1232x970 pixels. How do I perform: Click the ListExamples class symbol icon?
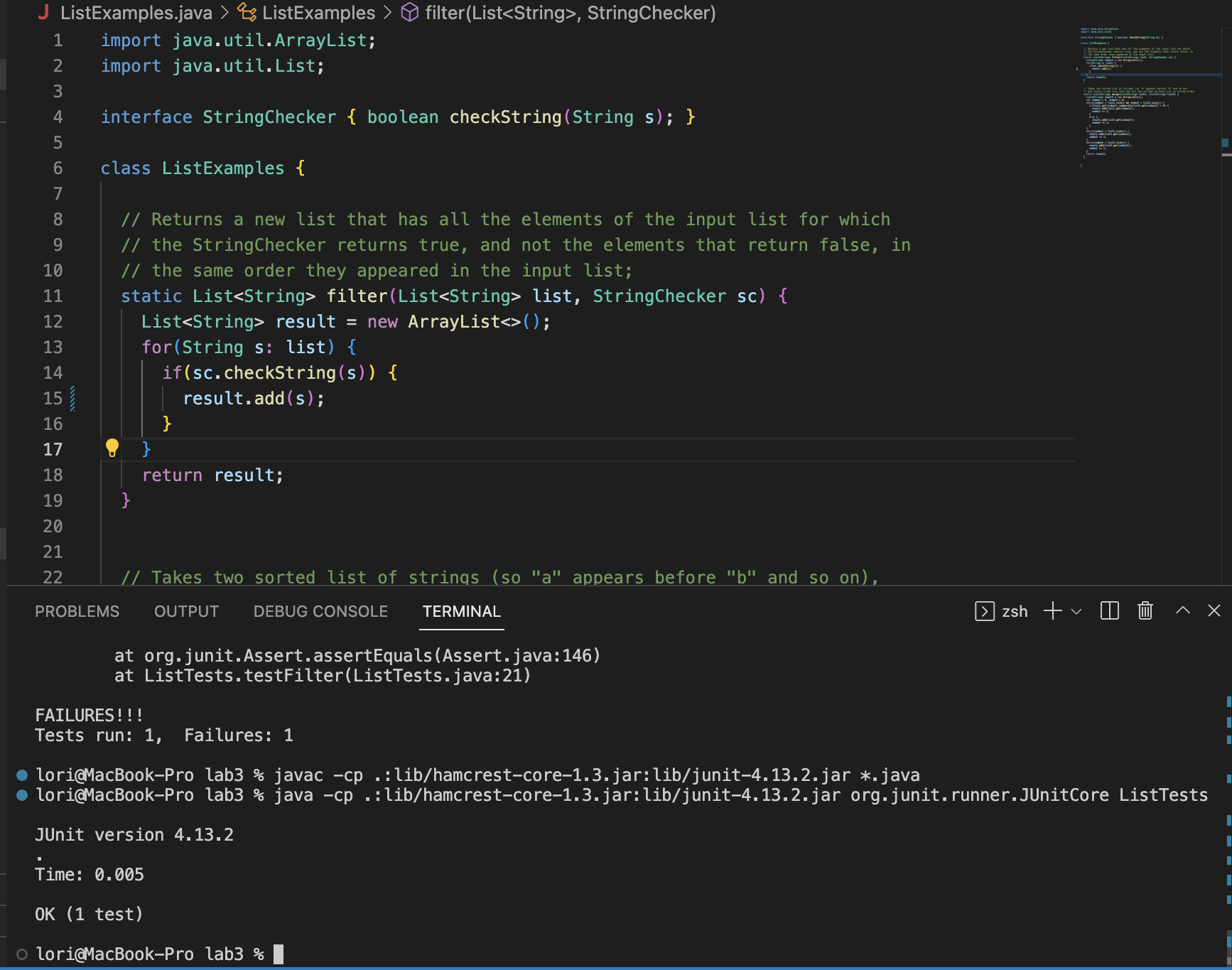click(x=247, y=12)
